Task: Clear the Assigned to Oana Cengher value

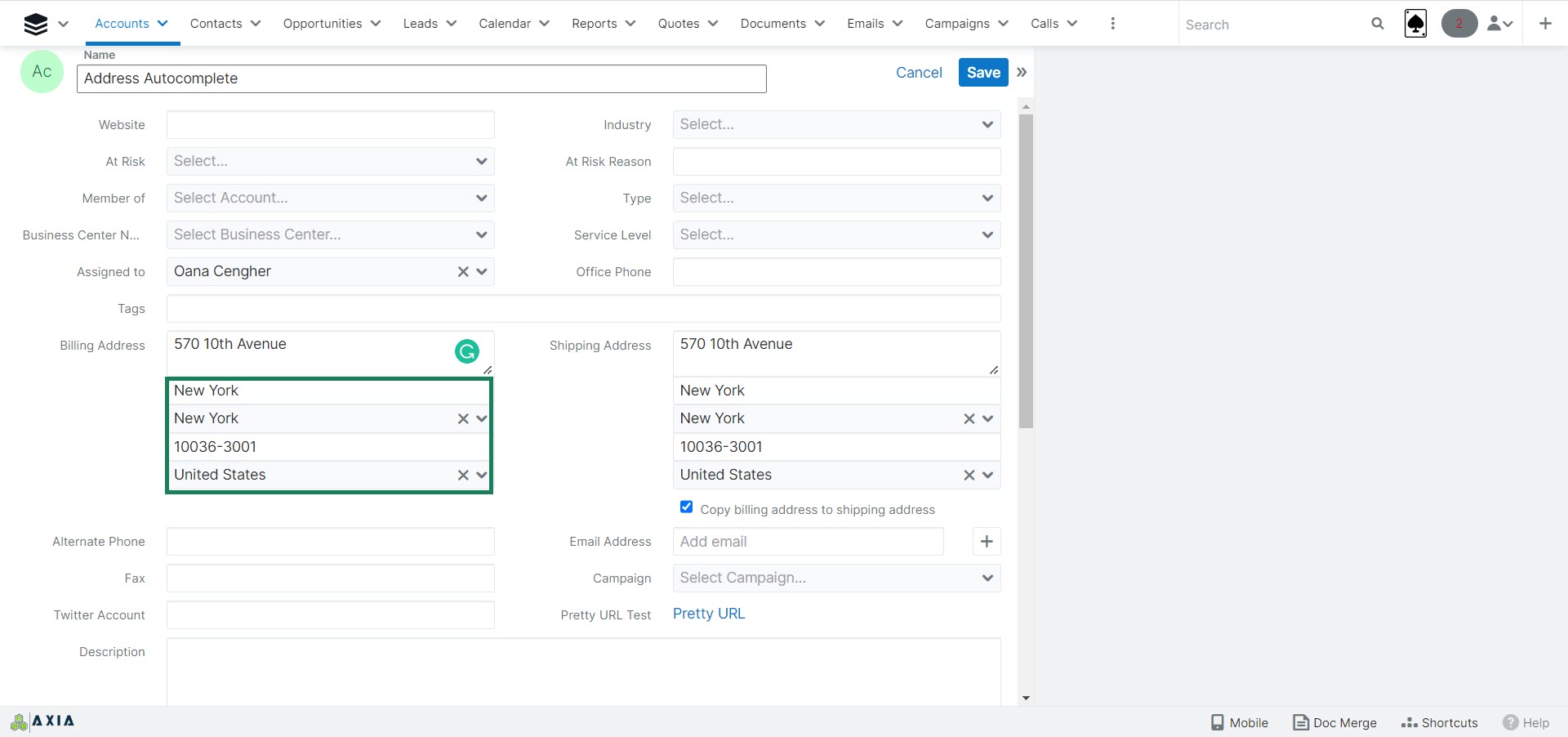Action: [463, 272]
